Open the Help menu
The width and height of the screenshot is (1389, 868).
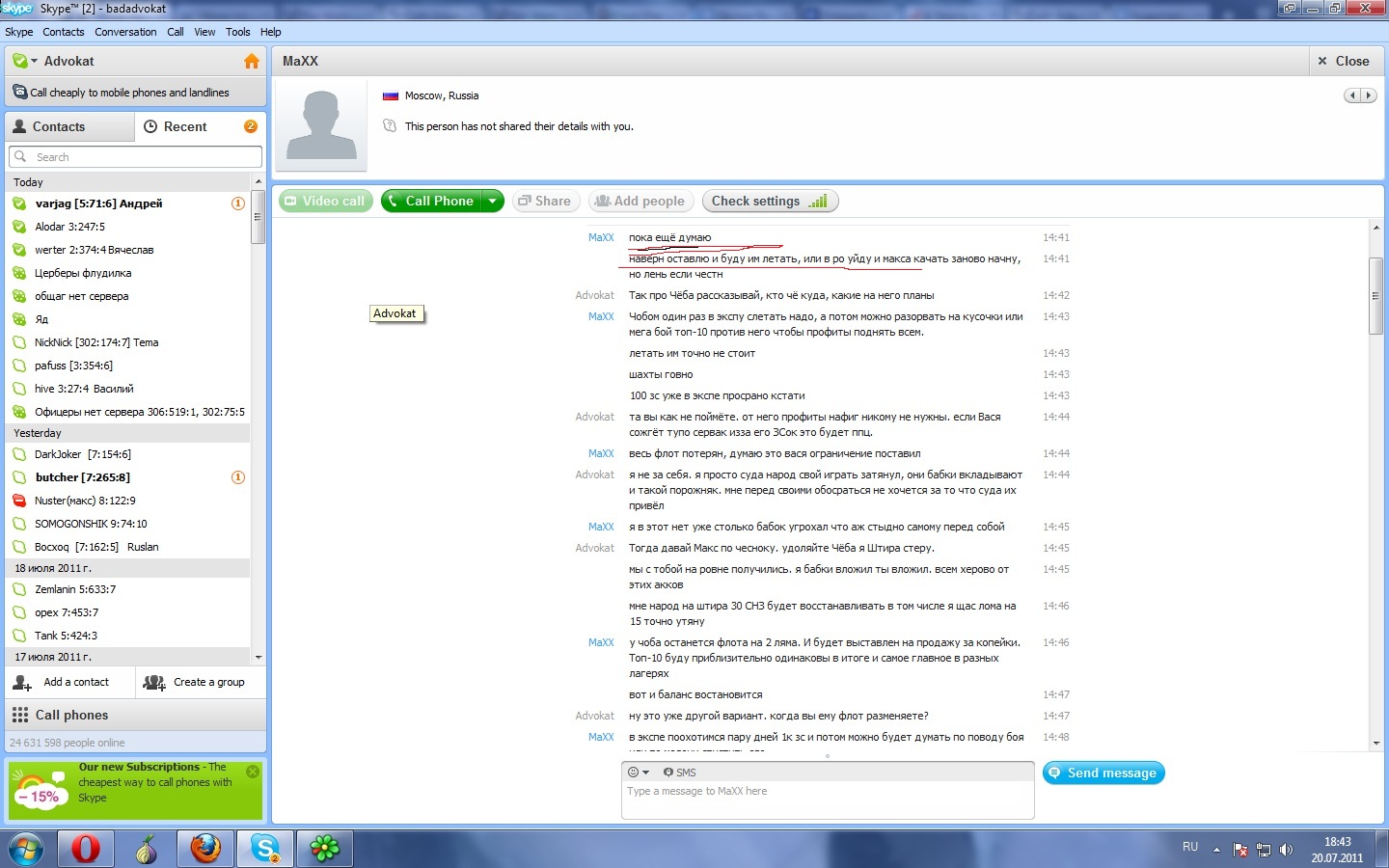coord(271,32)
